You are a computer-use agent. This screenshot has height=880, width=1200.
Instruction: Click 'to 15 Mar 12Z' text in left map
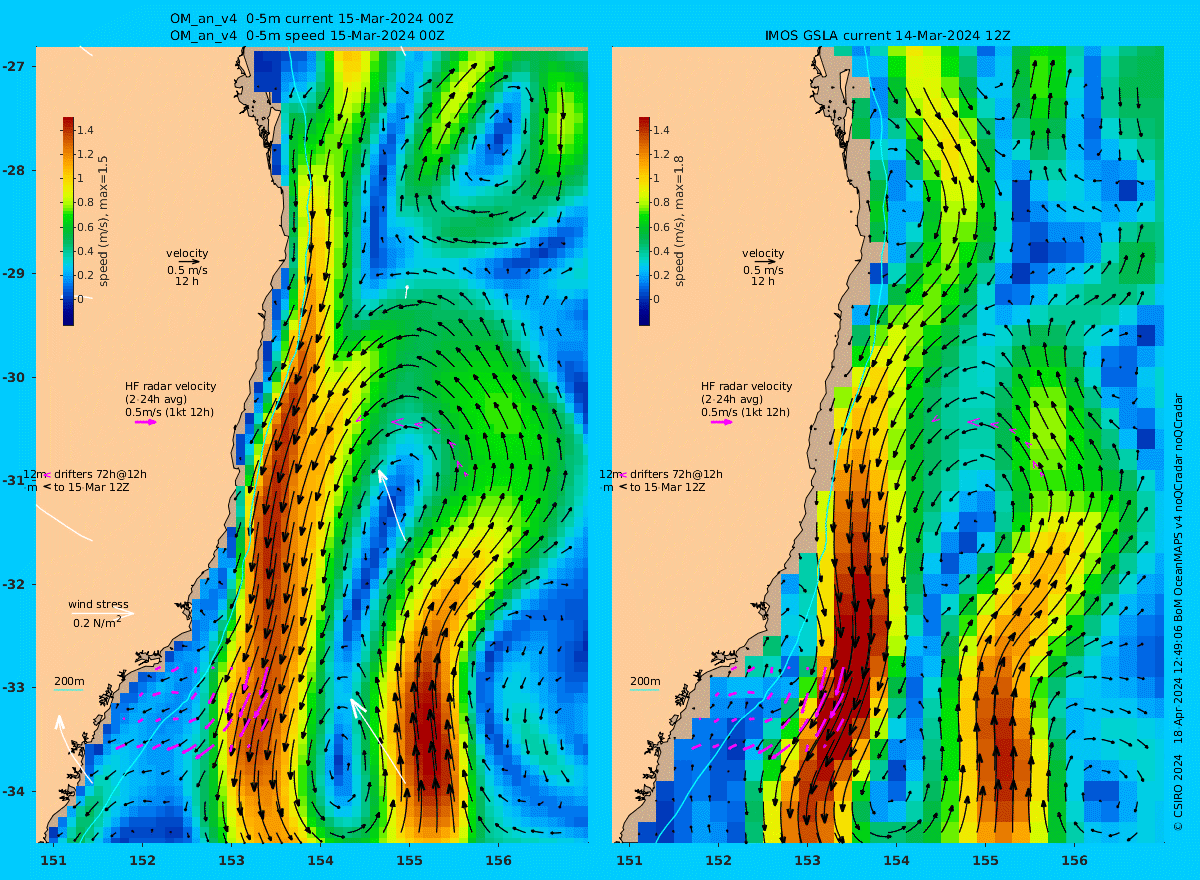click(92, 487)
